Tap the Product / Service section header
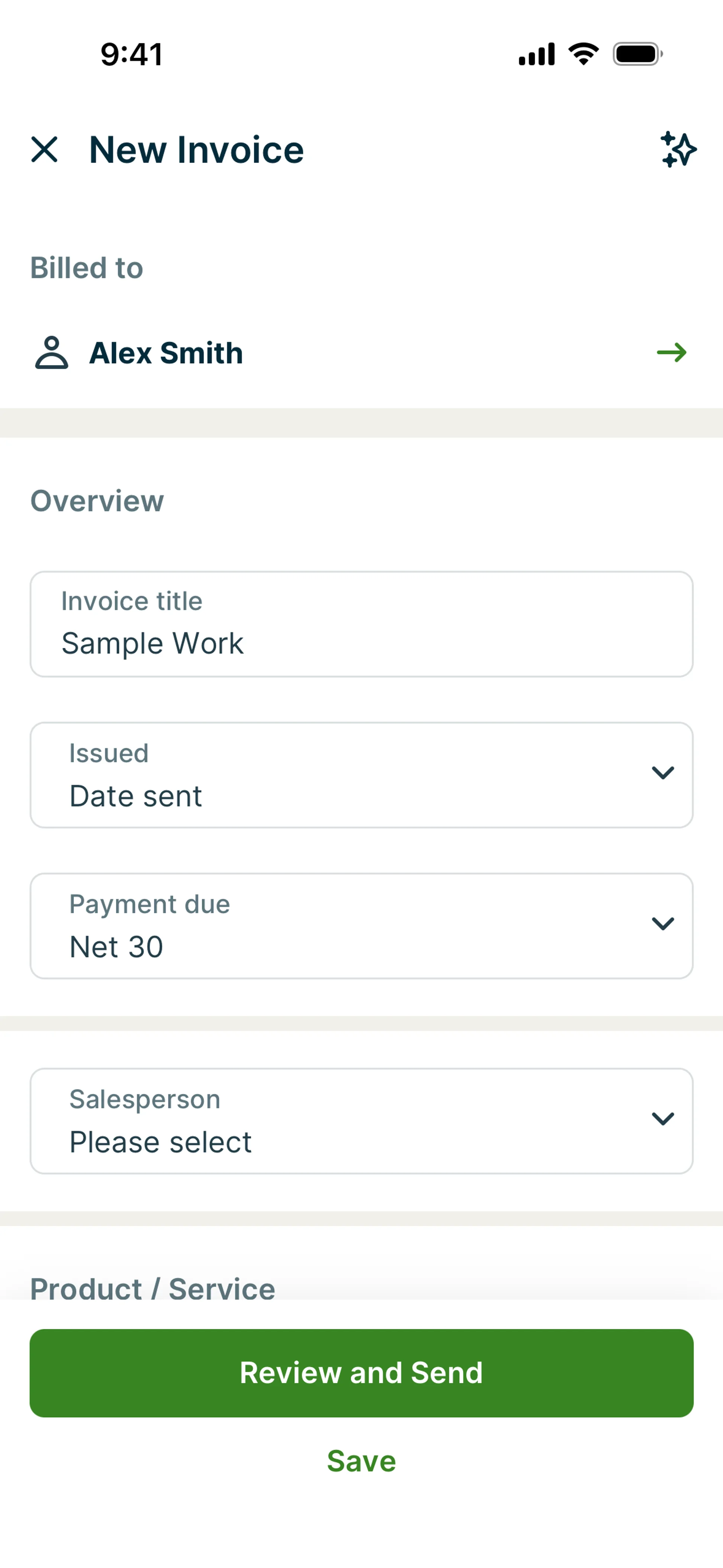 (153, 1288)
